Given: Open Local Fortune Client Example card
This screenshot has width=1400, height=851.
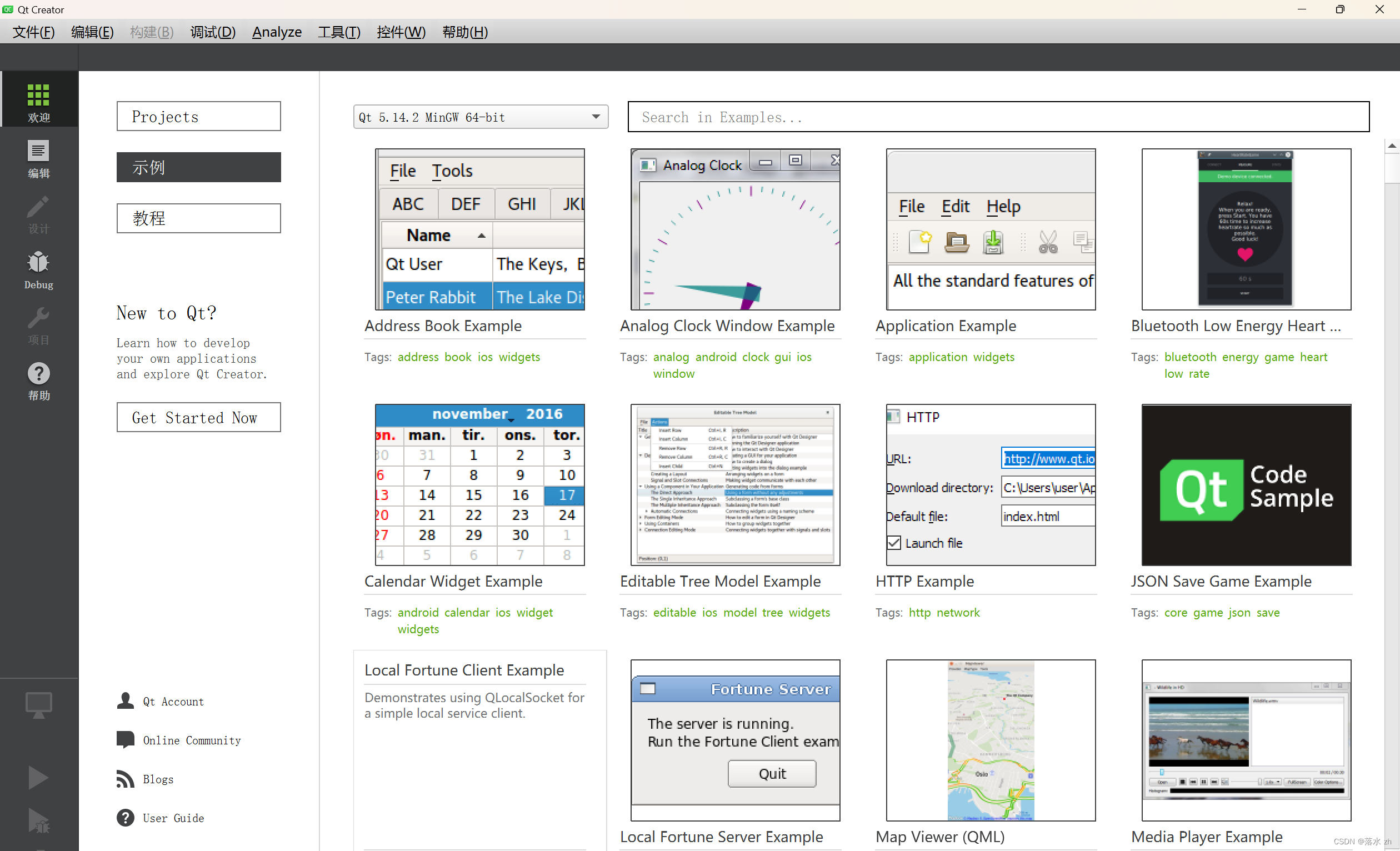Looking at the screenshot, I should click(479, 750).
